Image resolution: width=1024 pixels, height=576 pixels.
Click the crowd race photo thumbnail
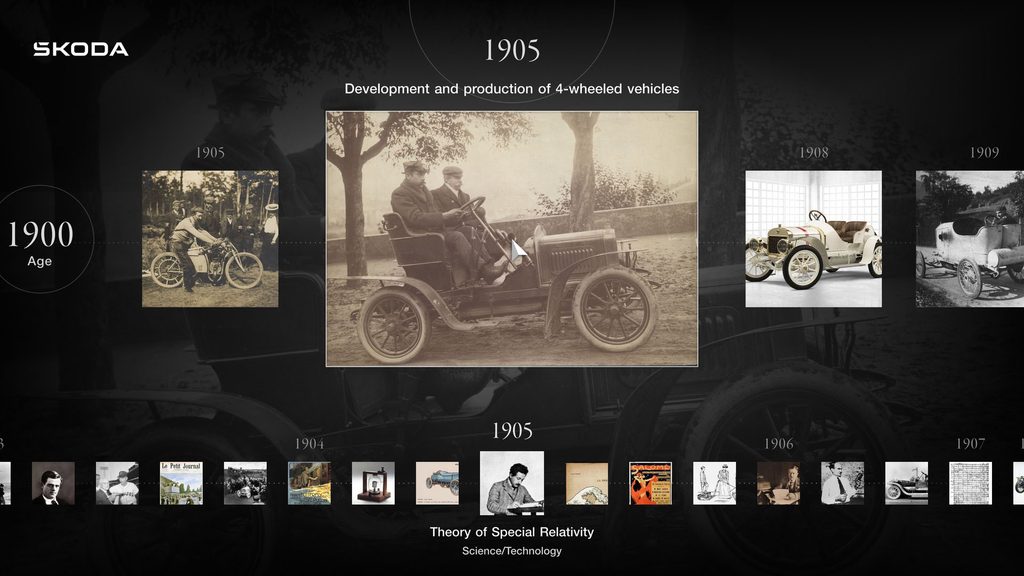tap(245, 483)
